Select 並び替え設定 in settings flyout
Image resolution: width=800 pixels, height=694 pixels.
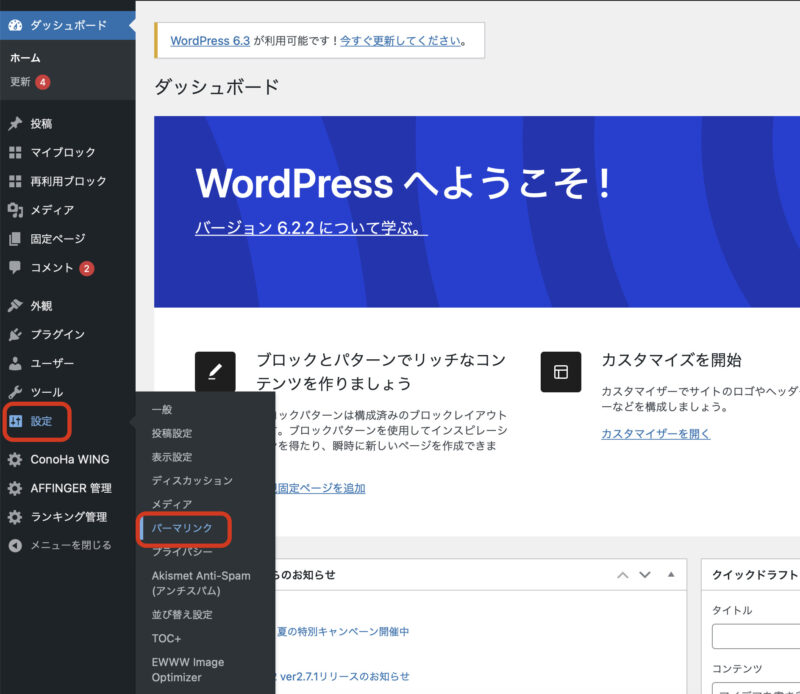(x=182, y=614)
